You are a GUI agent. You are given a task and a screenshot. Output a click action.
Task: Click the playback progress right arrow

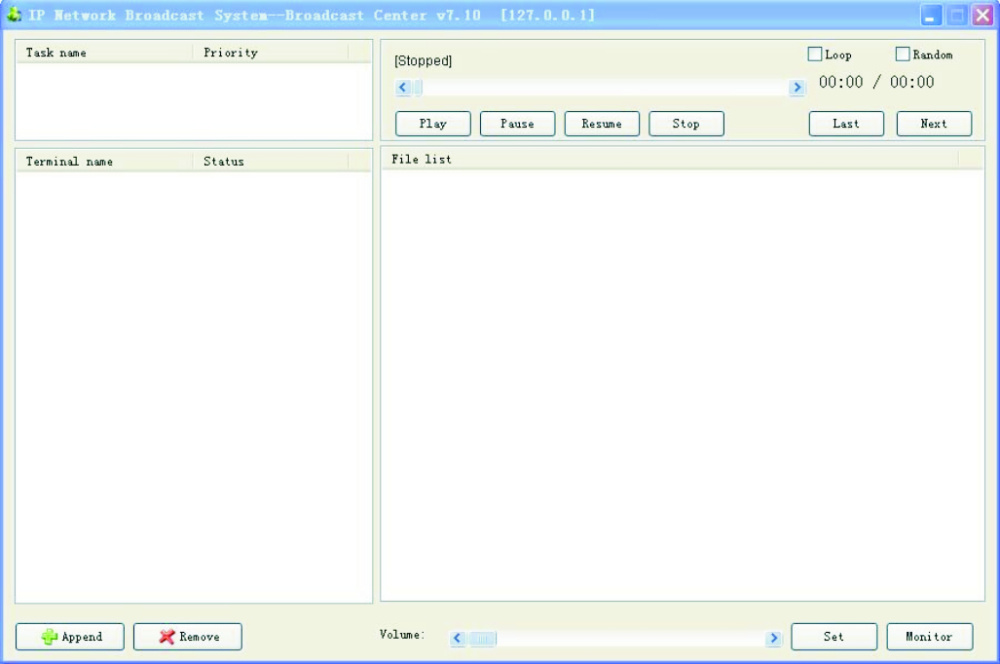(x=797, y=88)
